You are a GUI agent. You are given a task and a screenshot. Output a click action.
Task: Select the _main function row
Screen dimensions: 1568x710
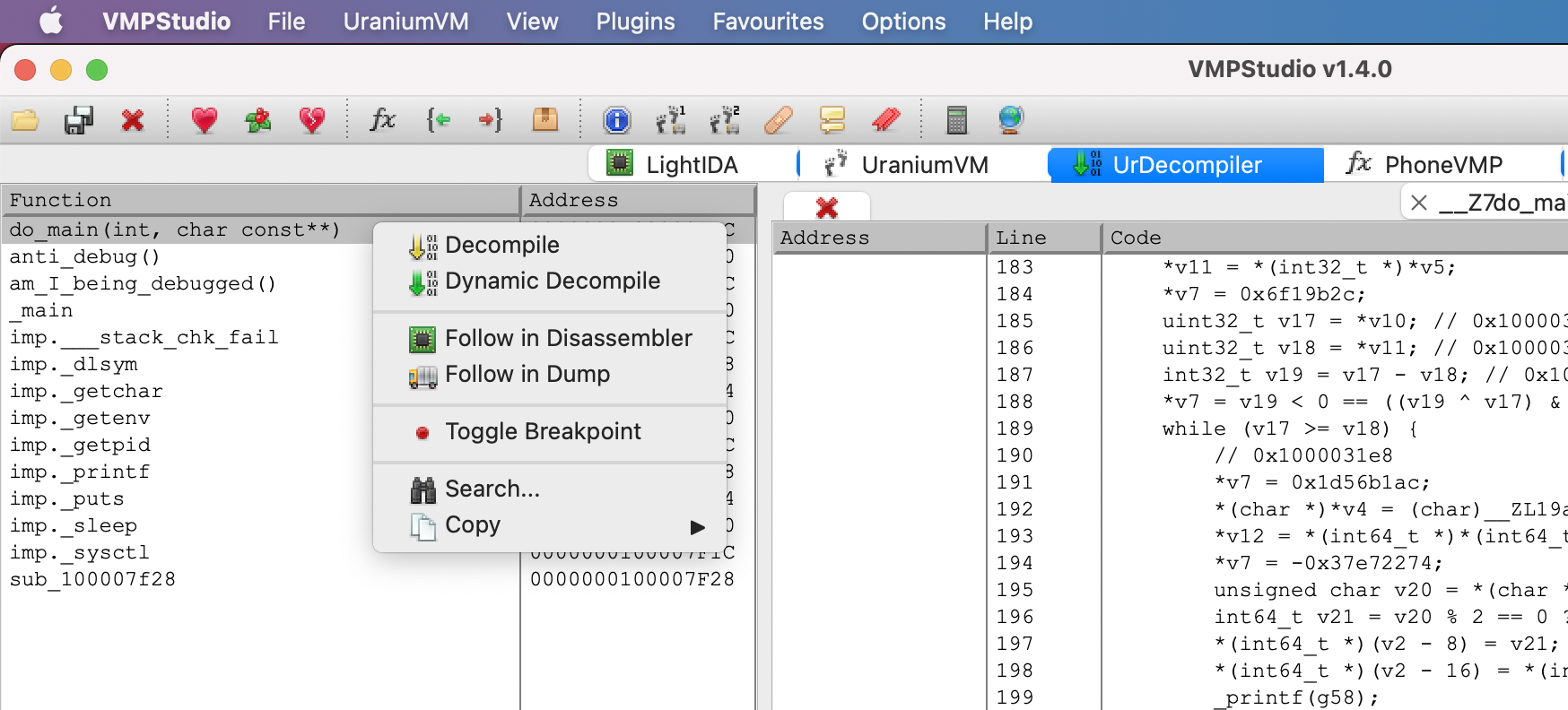41,310
